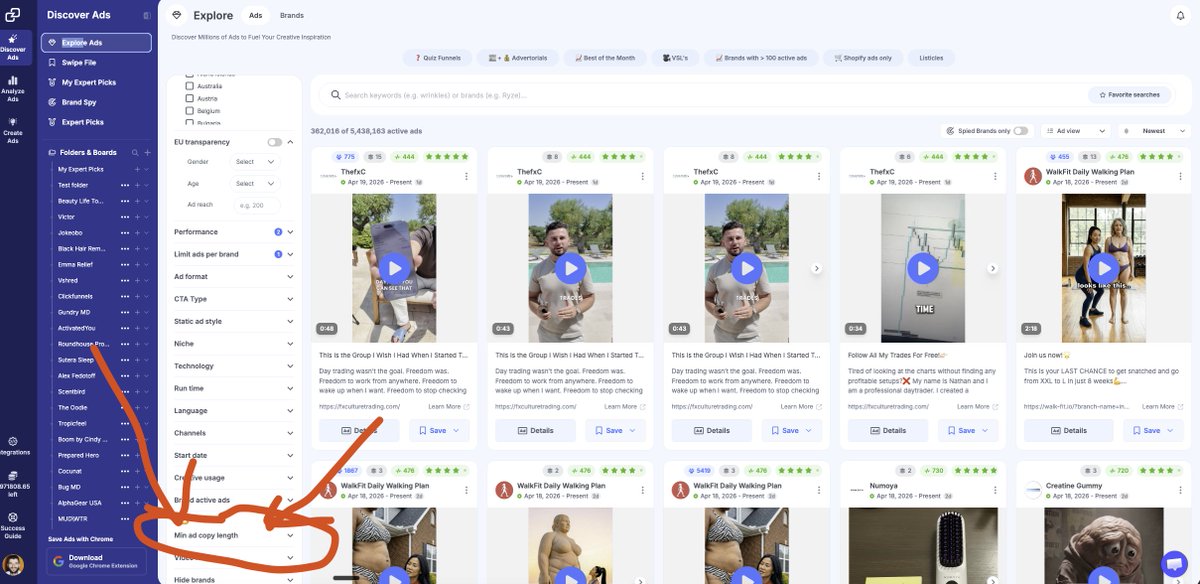The width and height of the screenshot is (1200, 584).
Task: Open three-dot menu for Emma Relief folder
Action: click(x=126, y=264)
